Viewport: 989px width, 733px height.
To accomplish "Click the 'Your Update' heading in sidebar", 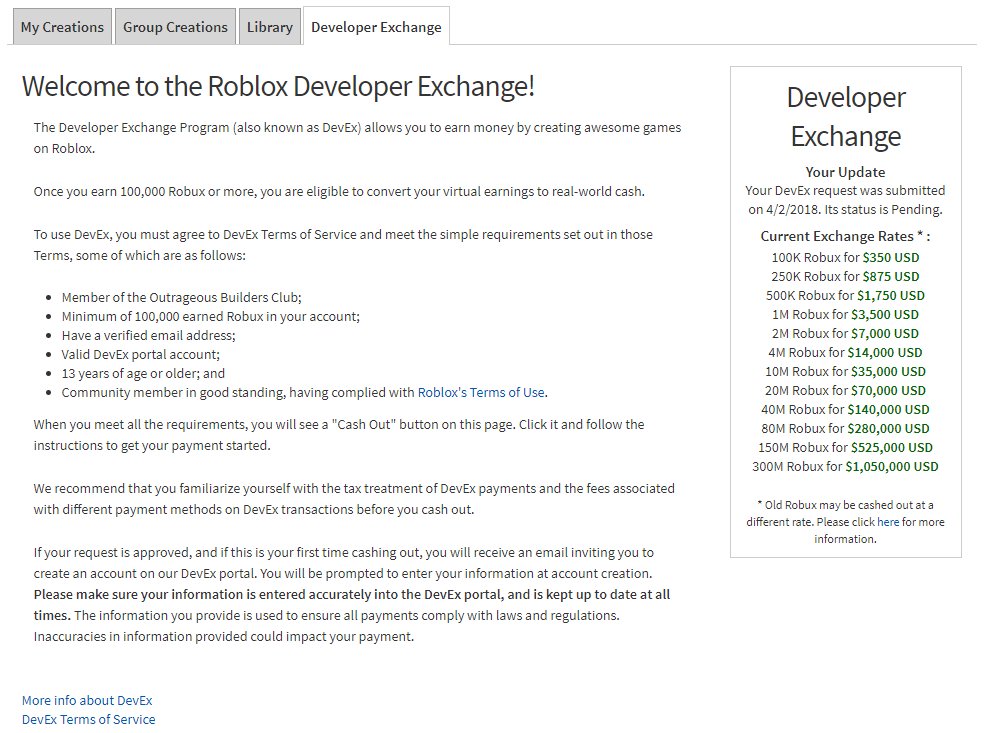I will click(x=845, y=172).
